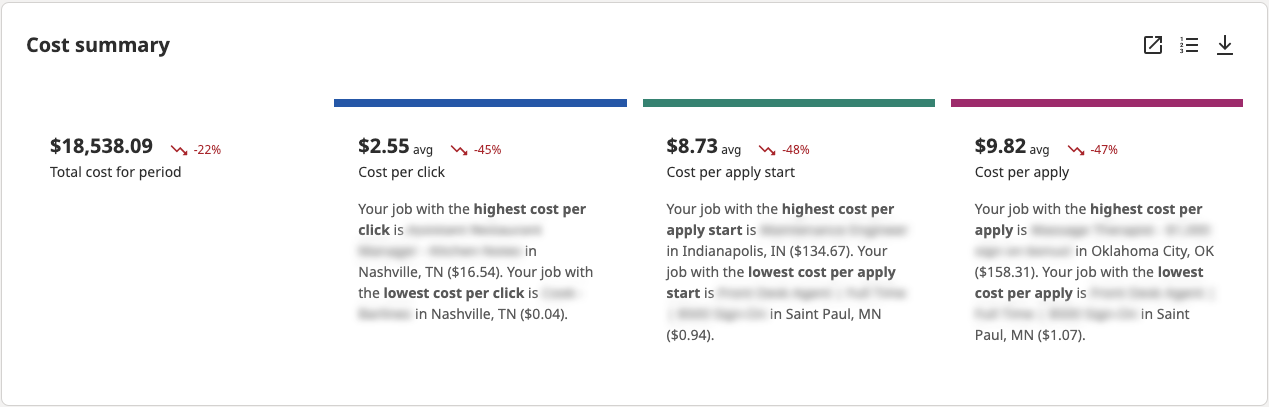Click the green bar above cost per apply start

[x=788, y=102]
